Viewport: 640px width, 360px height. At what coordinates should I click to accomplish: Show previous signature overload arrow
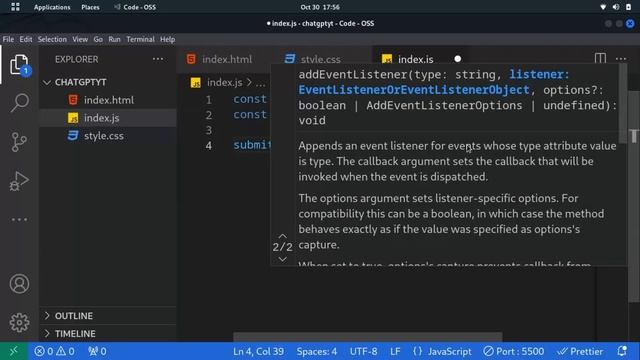click(282, 236)
